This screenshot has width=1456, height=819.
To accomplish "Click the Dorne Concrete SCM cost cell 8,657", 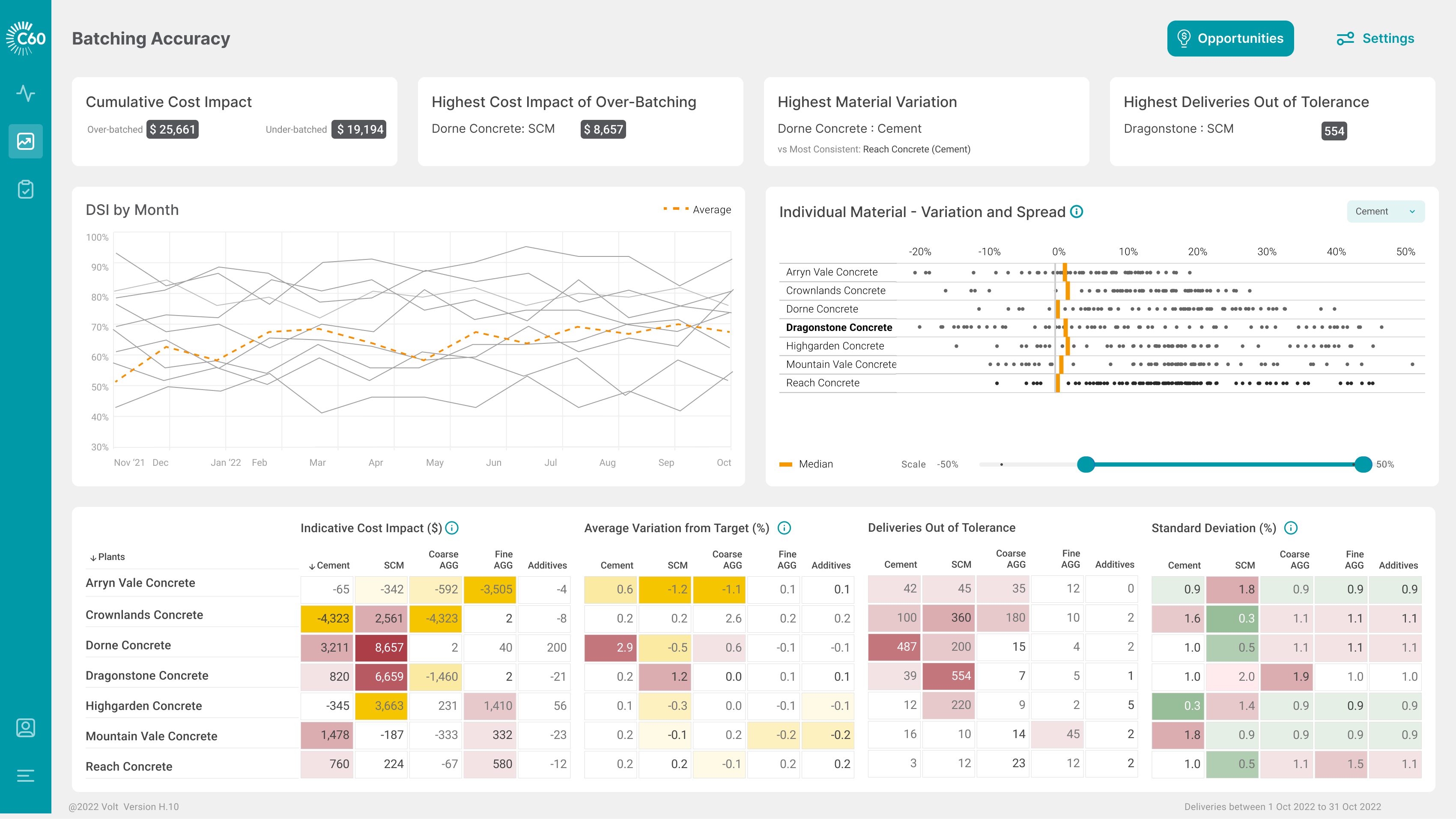I will (x=382, y=647).
